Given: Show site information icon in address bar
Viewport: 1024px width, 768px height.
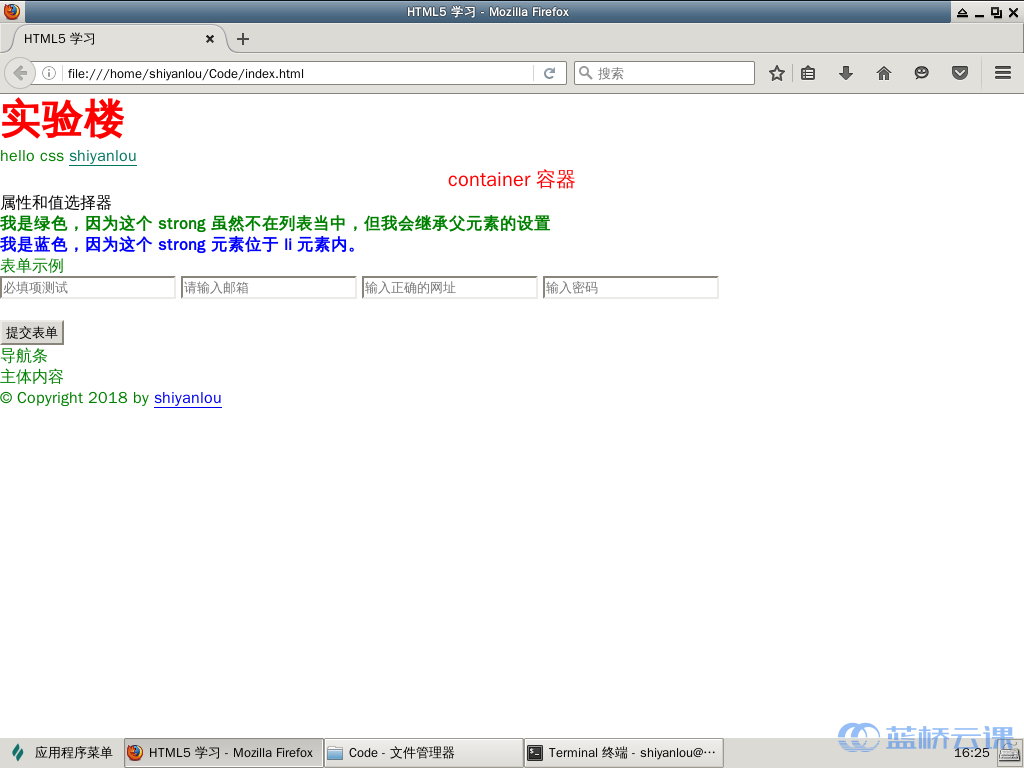Looking at the screenshot, I should [48, 73].
